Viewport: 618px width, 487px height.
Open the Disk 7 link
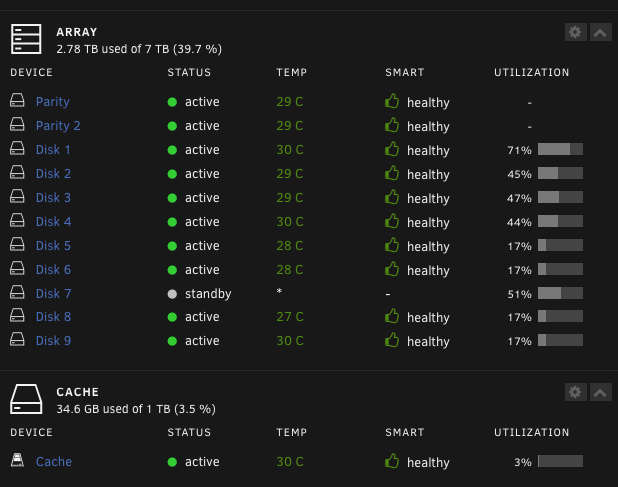tap(53, 294)
